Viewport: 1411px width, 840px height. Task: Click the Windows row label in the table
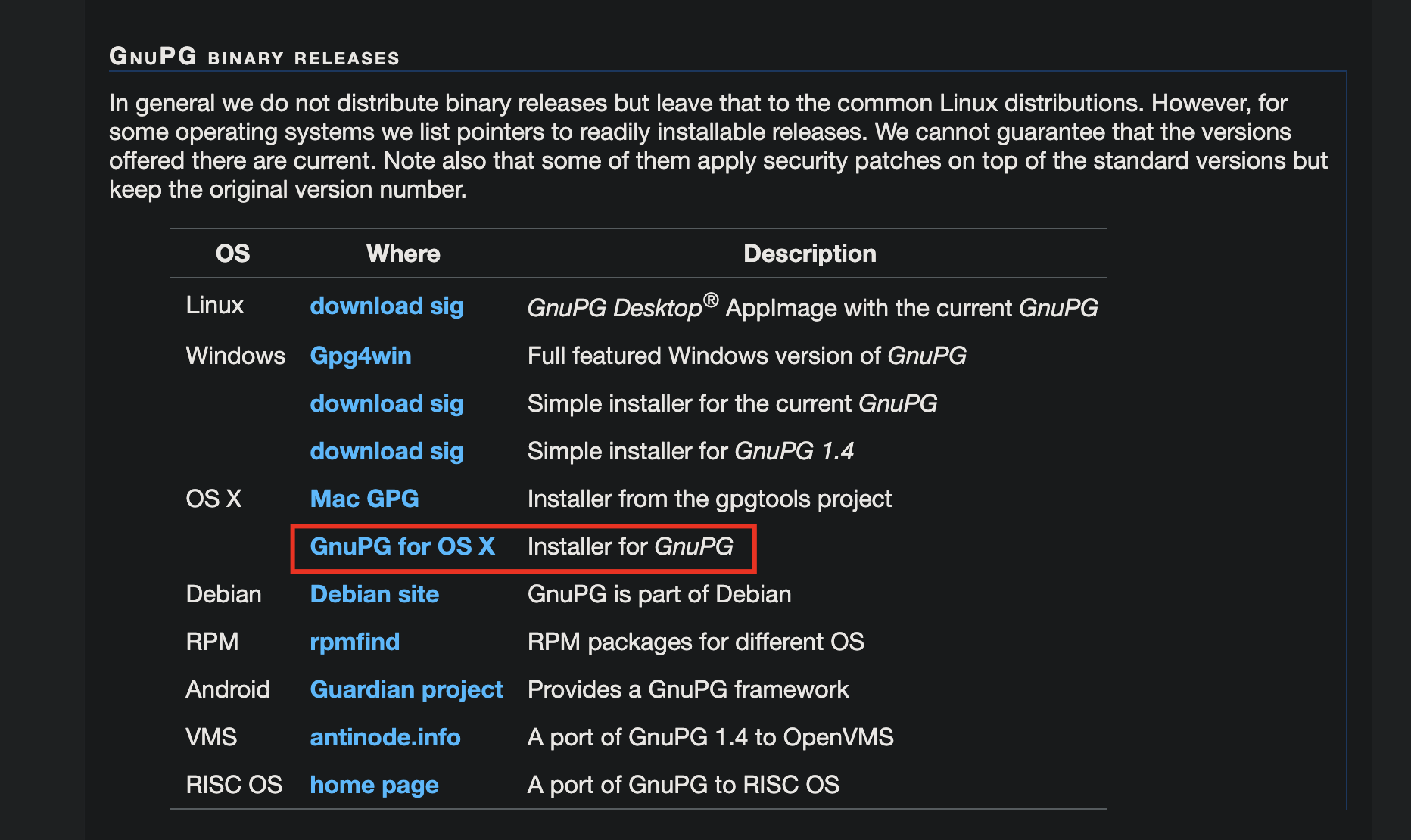(x=235, y=356)
